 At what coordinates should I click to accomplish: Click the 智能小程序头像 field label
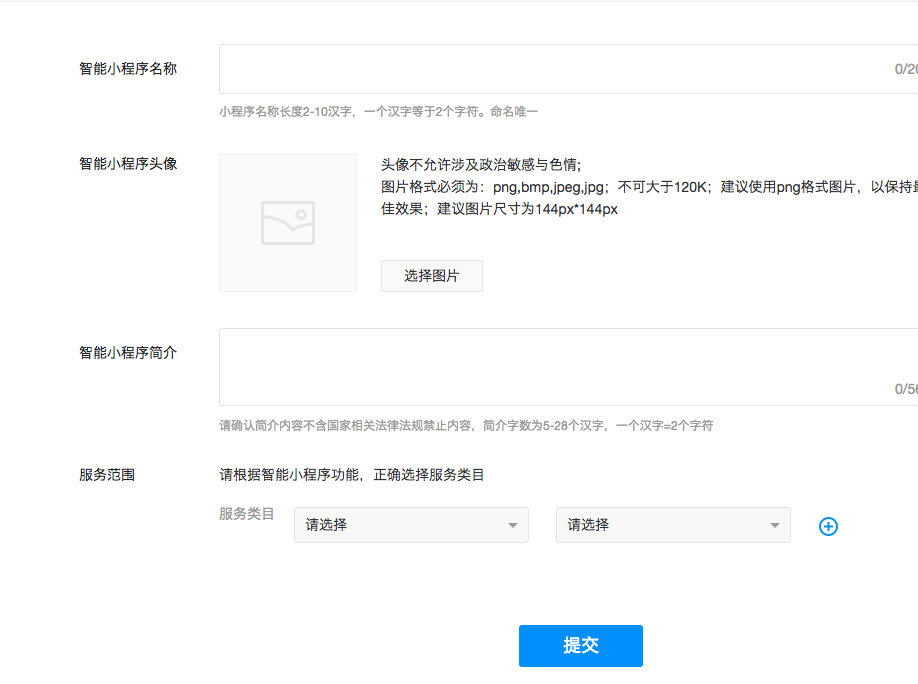(x=128, y=163)
